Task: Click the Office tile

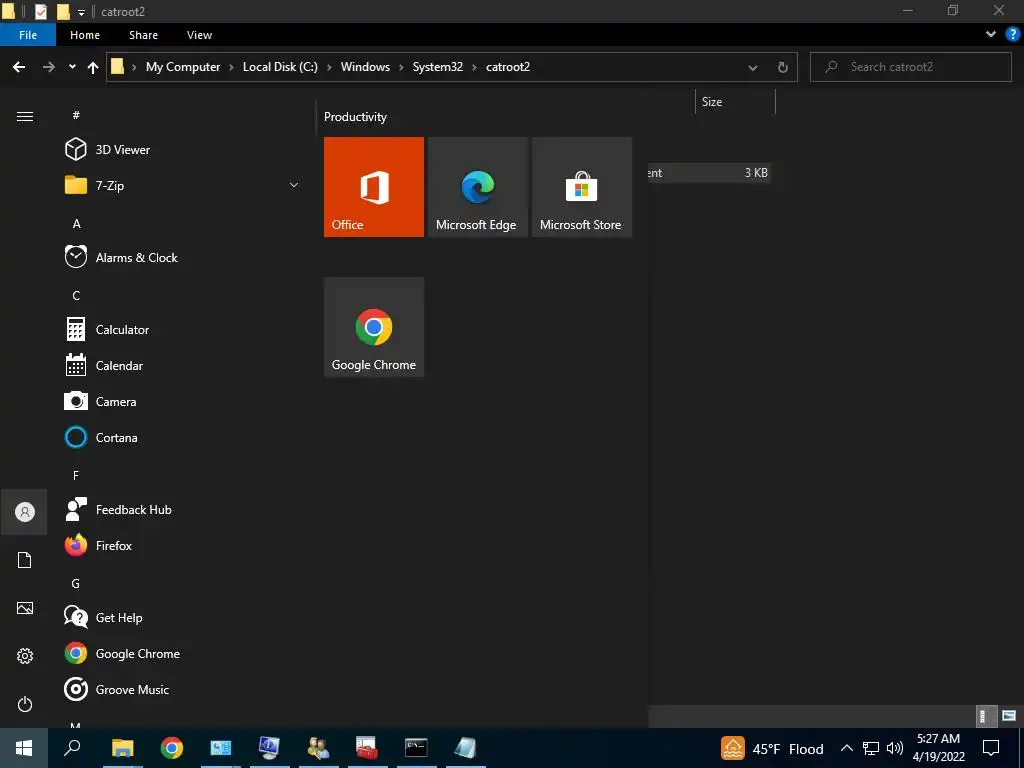Action: [x=374, y=187]
